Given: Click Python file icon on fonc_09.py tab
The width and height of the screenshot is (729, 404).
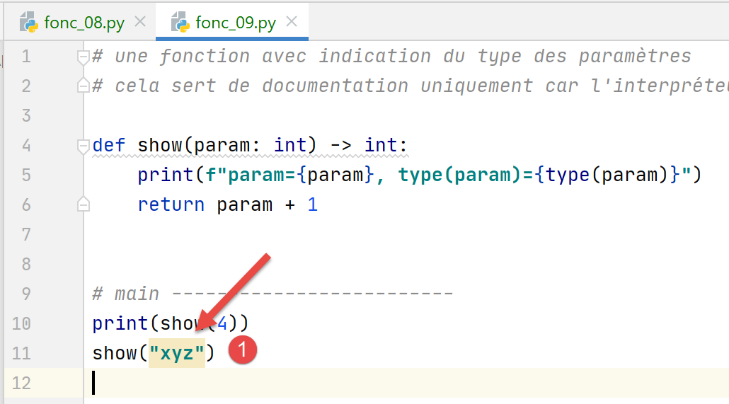Looking at the screenshot, I should coord(180,22).
